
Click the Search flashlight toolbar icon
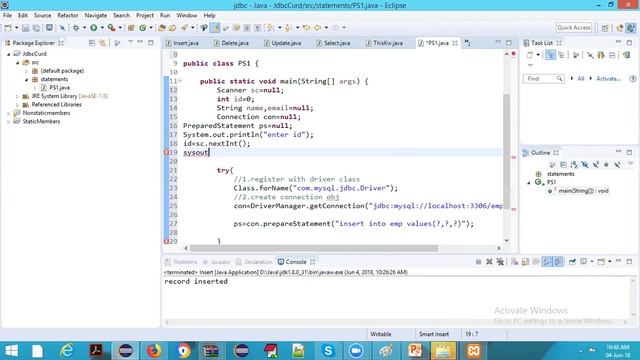[x=184, y=28]
